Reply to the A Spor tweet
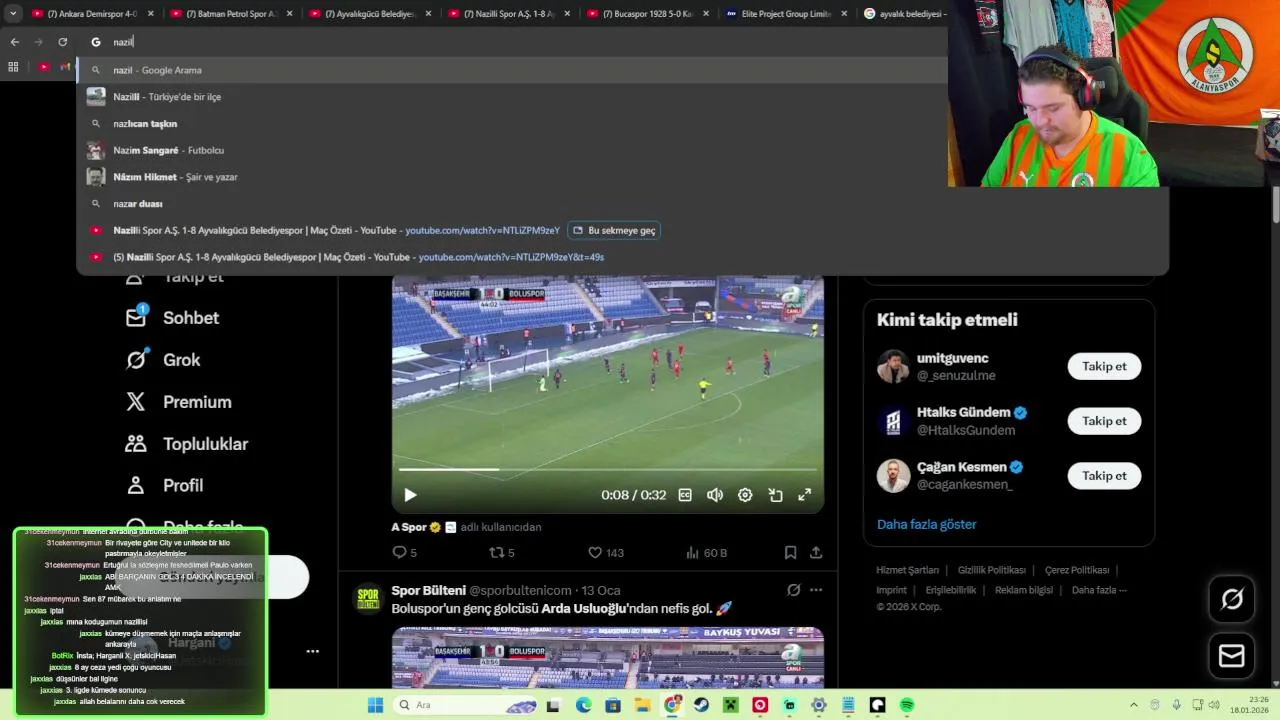This screenshot has width=1280, height=720. [404, 552]
